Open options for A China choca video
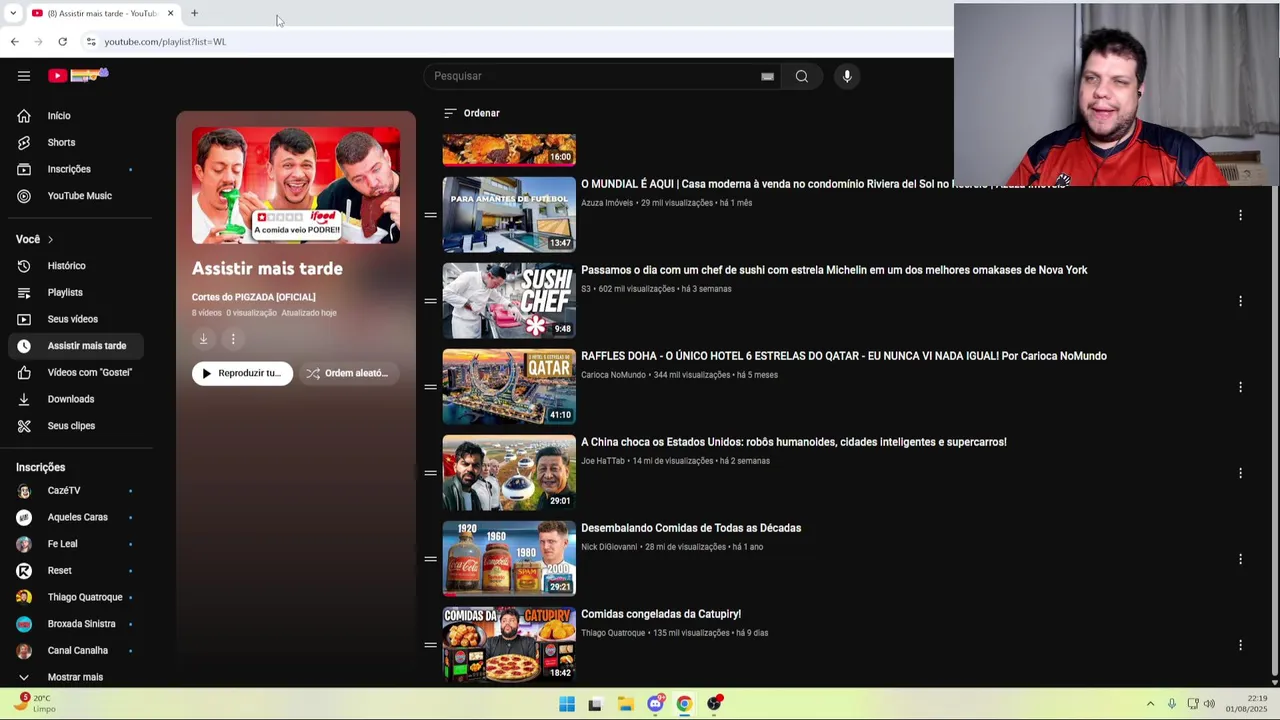The image size is (1280, 720). [x=1240, y=473]
